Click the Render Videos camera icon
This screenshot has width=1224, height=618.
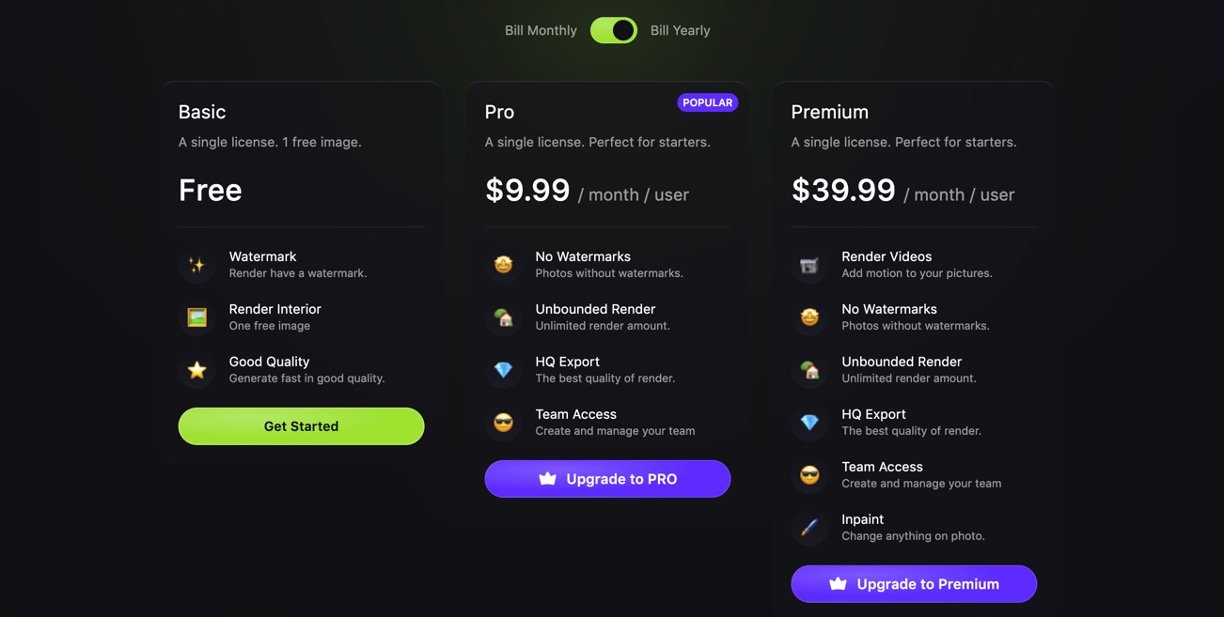pyautogui.click(x=809, y=265)
